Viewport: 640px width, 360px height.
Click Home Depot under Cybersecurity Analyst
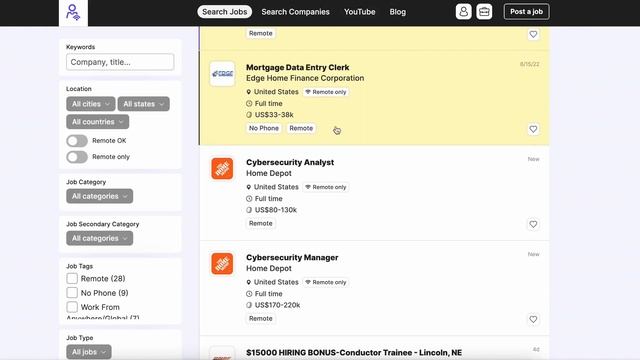coord(269,173)
